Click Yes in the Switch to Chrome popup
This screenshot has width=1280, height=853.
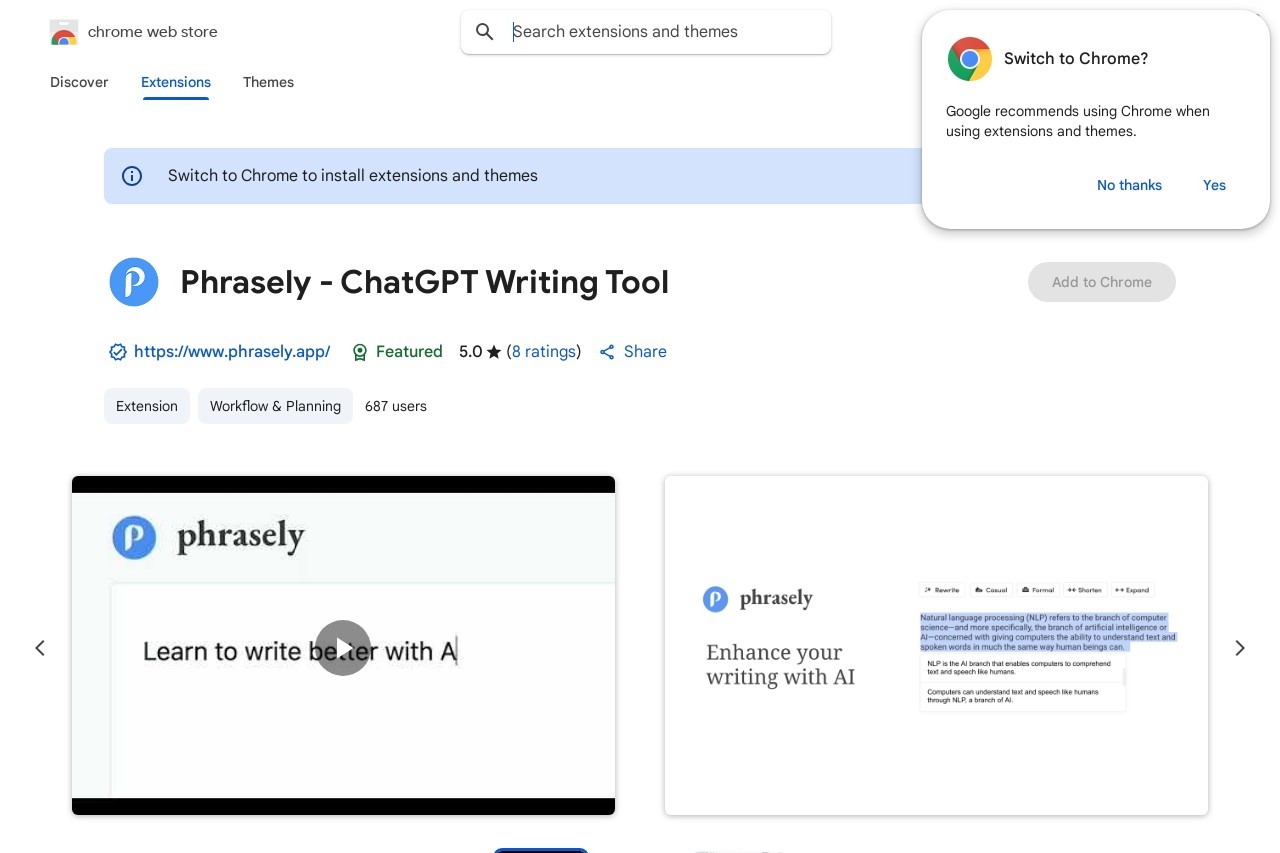tap(1214, 185)
